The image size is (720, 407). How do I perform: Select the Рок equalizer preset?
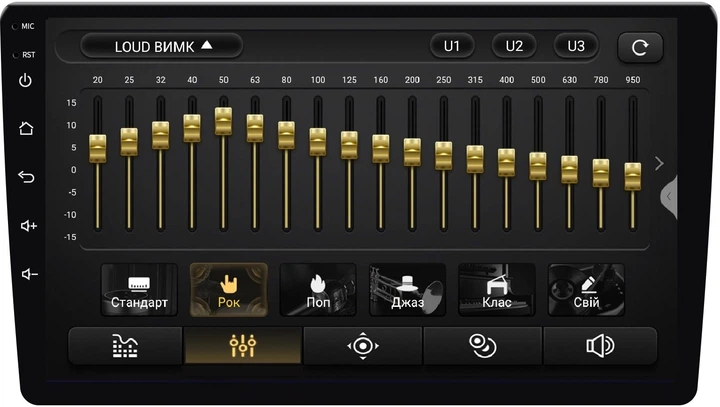(x=229, y=290)
